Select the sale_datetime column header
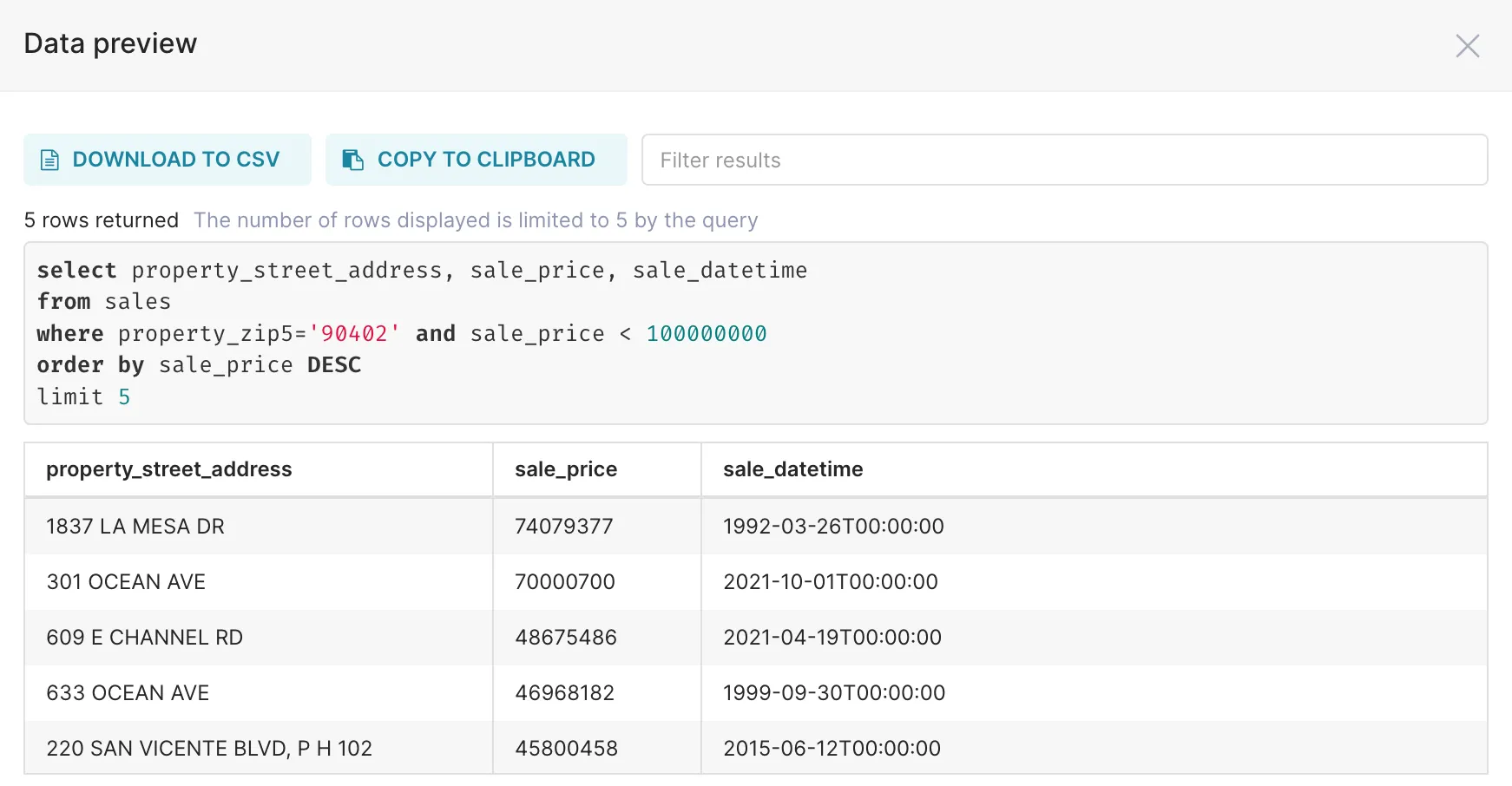Image resolution: width=1512 pixels, height=786 pixels. click(792, 469)
